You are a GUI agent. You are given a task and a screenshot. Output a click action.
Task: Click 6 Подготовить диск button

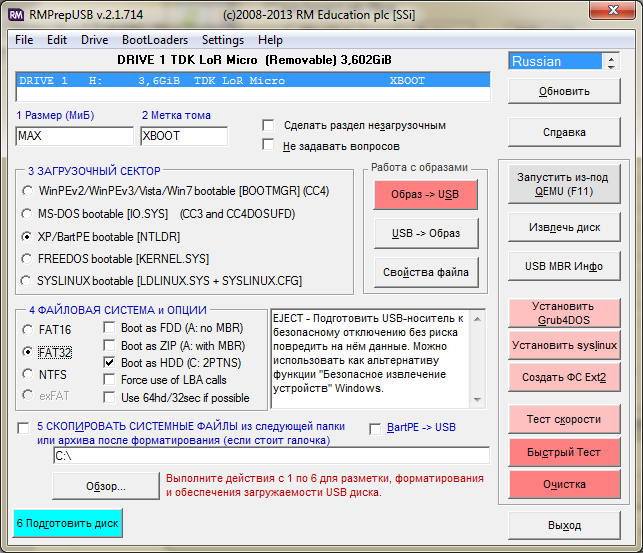click(68, 523)
